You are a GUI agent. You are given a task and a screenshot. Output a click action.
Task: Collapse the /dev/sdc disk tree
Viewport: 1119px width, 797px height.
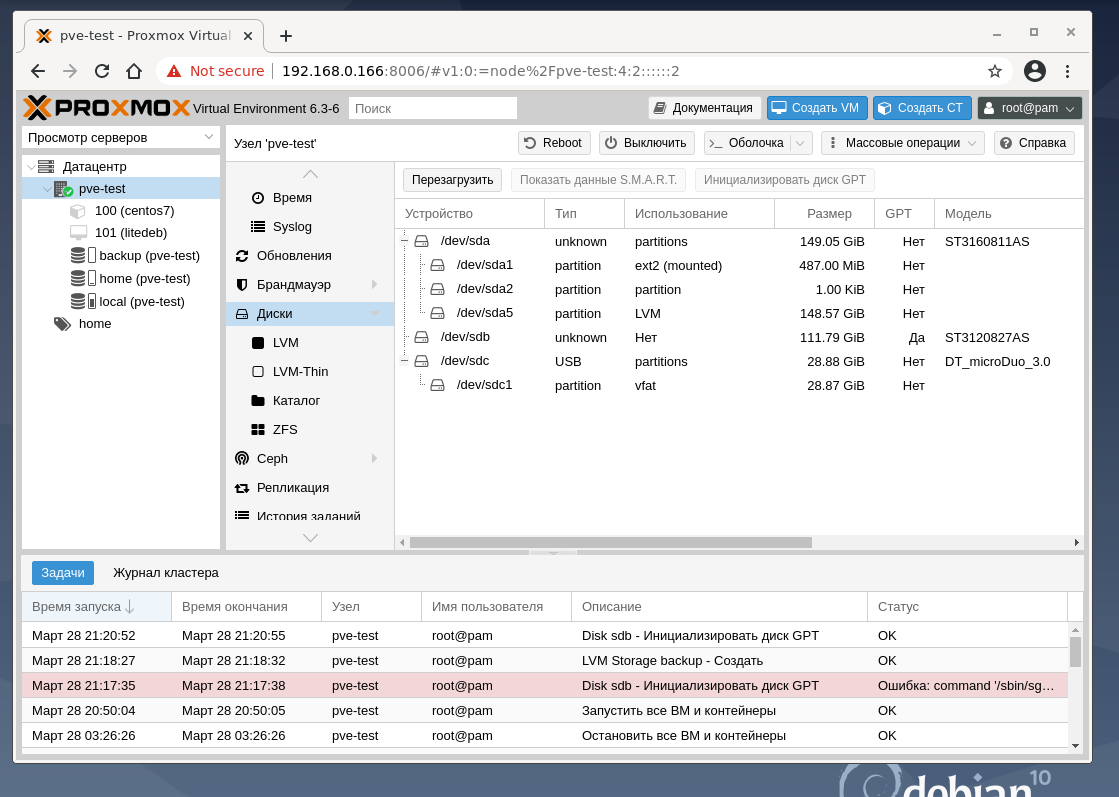405,361
